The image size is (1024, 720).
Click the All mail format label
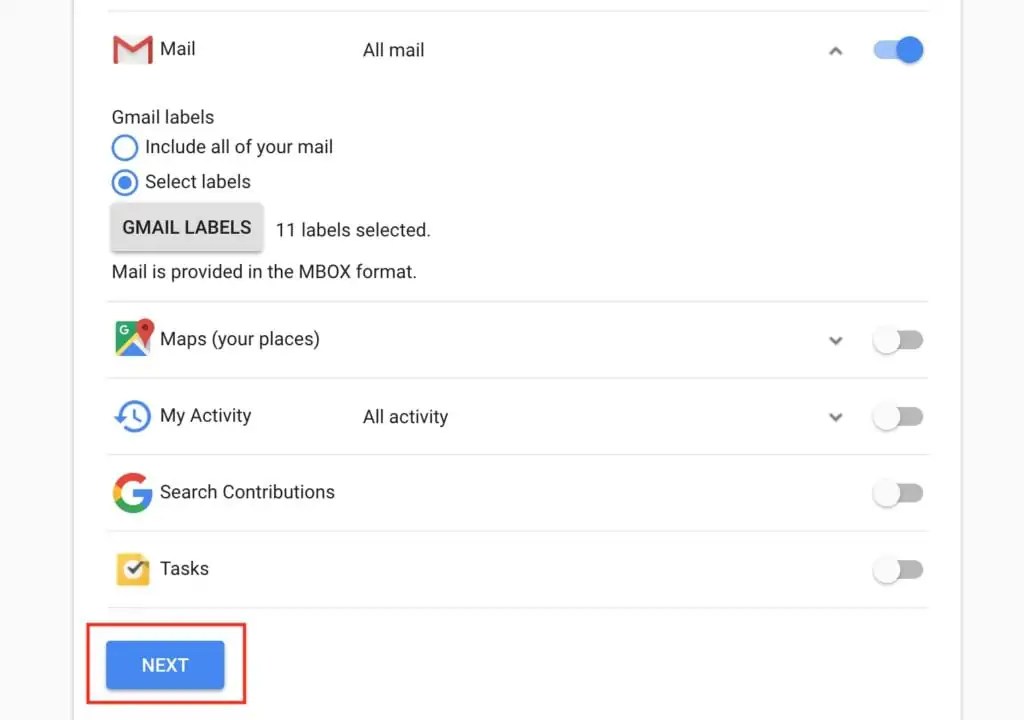pos(393,49)
